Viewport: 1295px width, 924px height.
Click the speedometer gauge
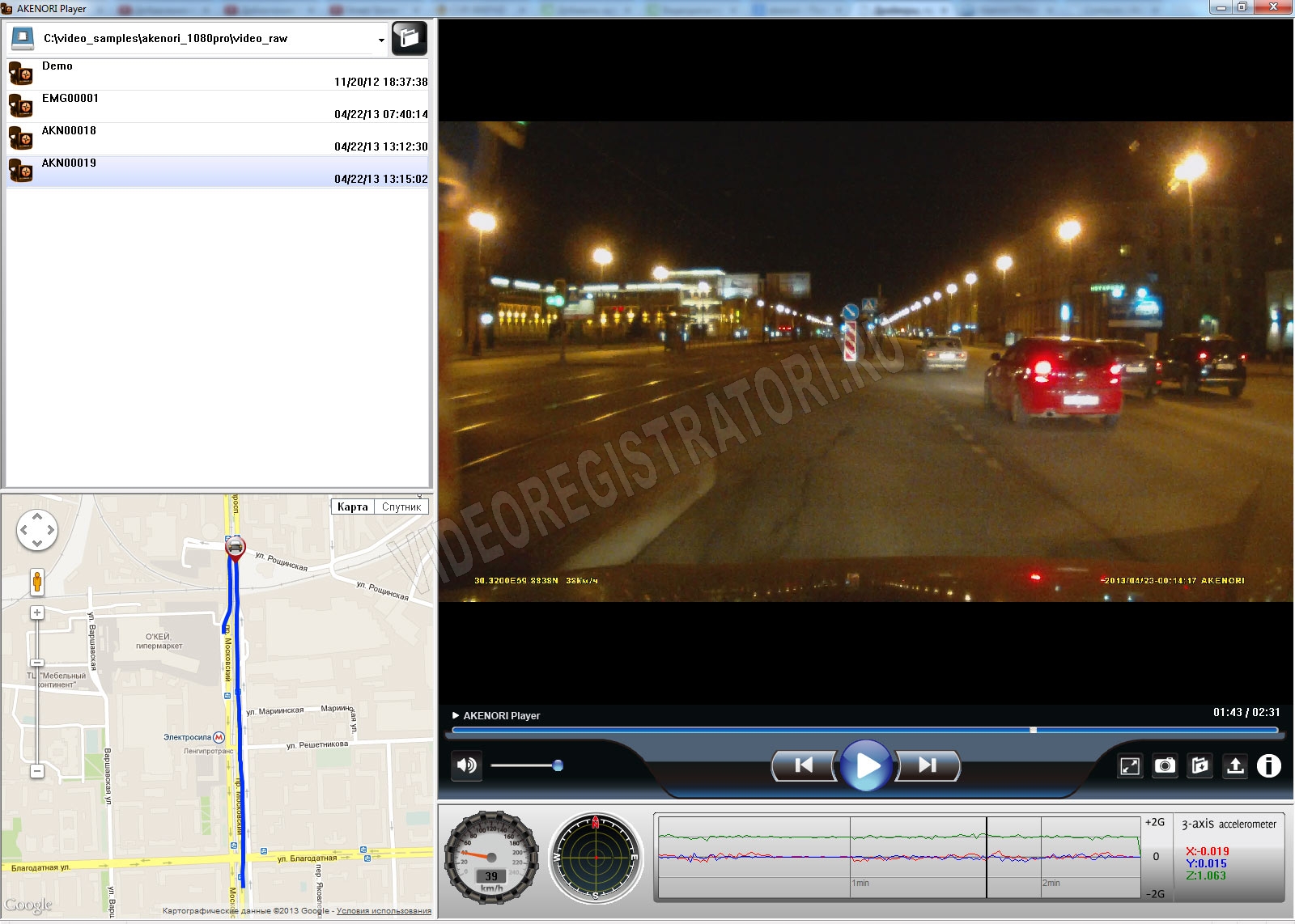click(x=491, y=858)
